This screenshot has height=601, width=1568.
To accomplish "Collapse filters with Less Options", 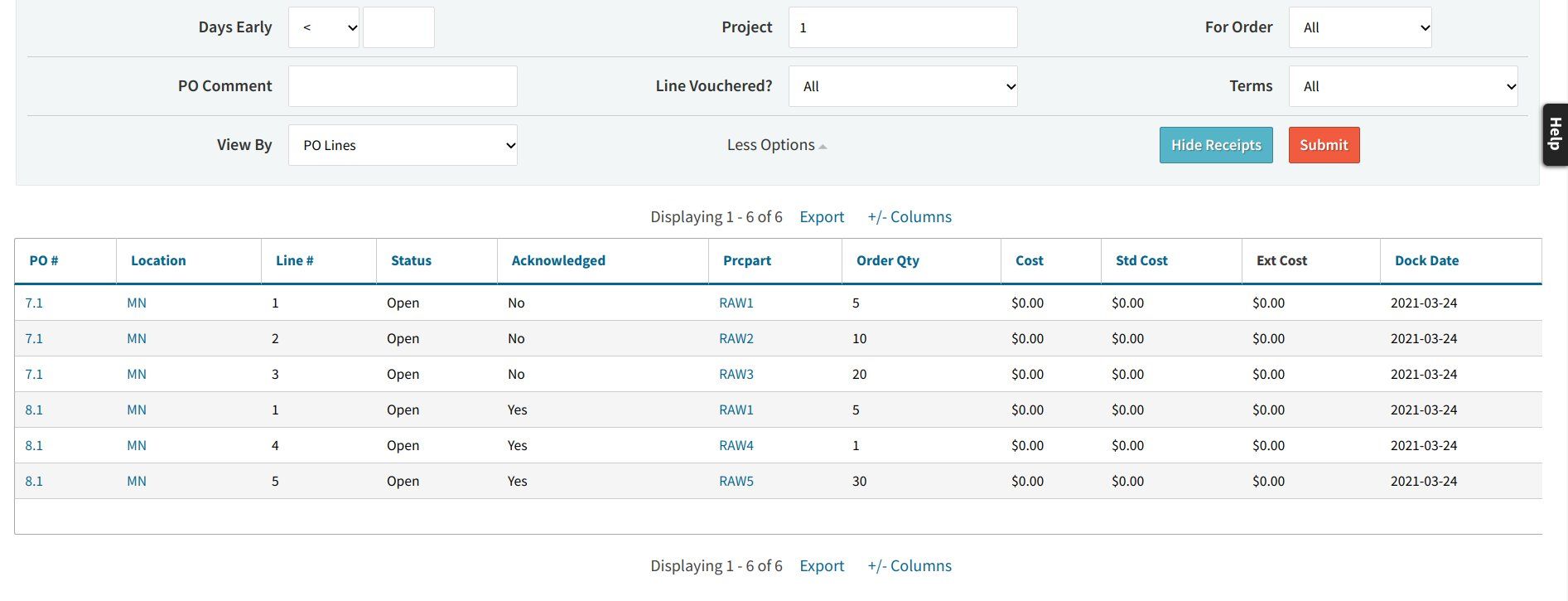I will tap(776, 145).
